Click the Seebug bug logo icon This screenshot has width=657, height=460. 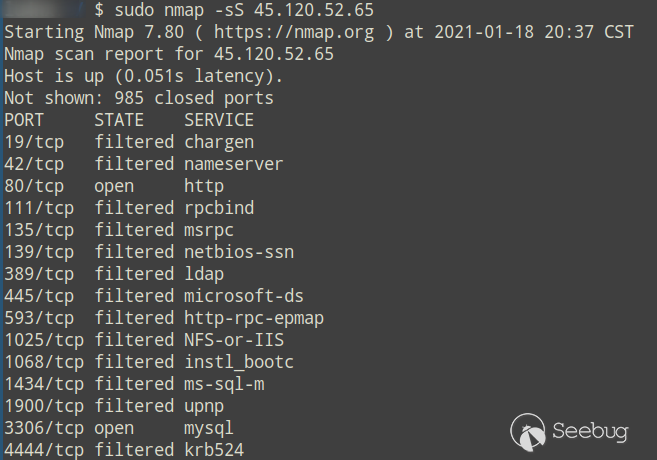[527, 433]
